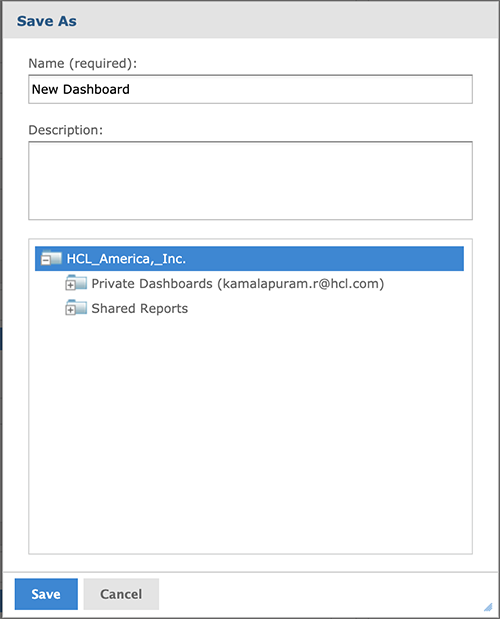This screenshot has width=500, height=619.
Task: Click the HCL_America,_Inc. folder icon
Action: click(x=52, y=257)
